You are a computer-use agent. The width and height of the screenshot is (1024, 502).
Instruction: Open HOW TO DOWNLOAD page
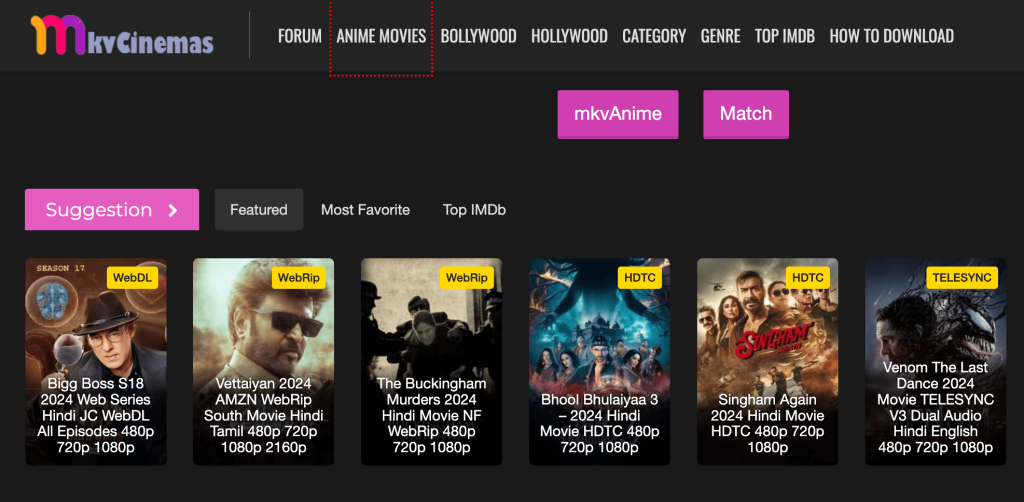(x=891, y=36)
